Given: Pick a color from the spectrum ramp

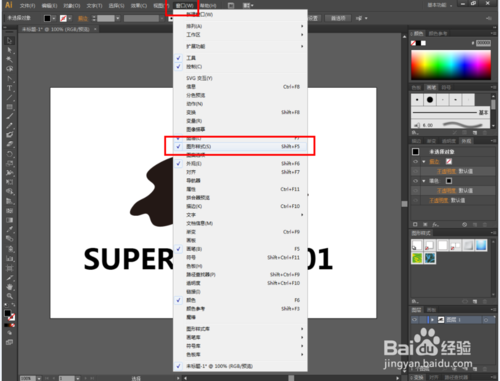Looking at the screenshot, I should [451, 65].
